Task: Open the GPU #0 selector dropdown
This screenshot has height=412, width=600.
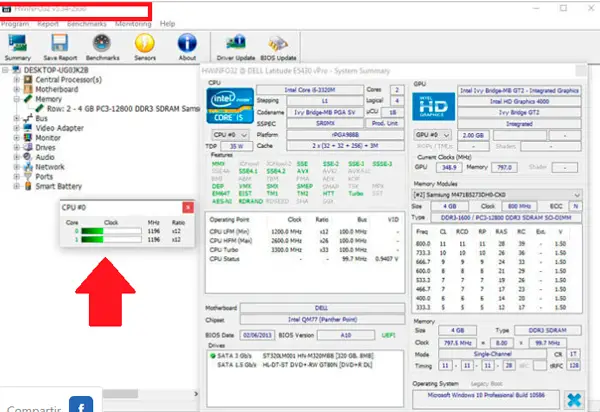Action: coord(436,133)
